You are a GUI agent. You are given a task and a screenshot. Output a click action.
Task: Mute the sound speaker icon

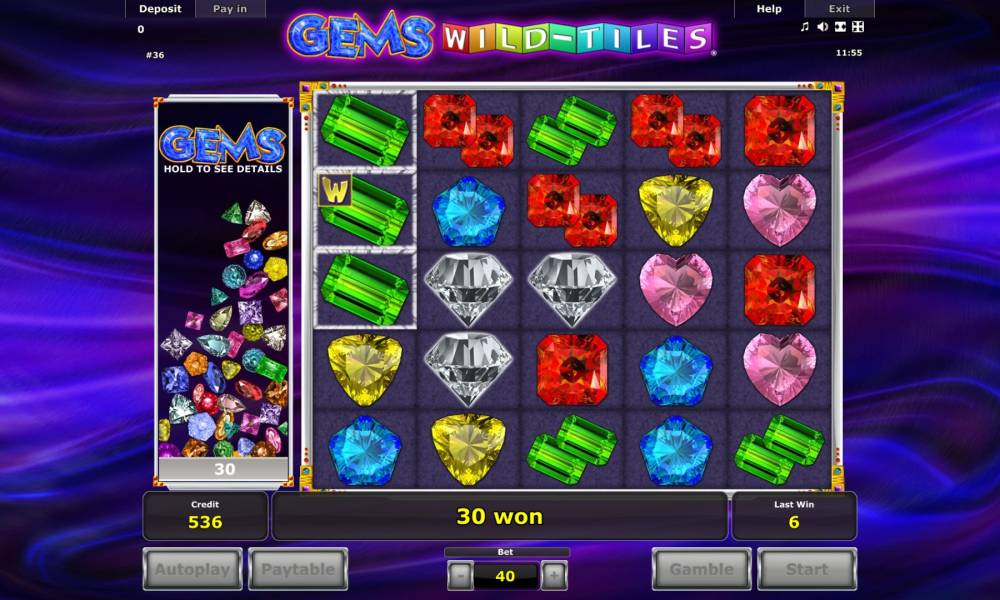point(823,26)
